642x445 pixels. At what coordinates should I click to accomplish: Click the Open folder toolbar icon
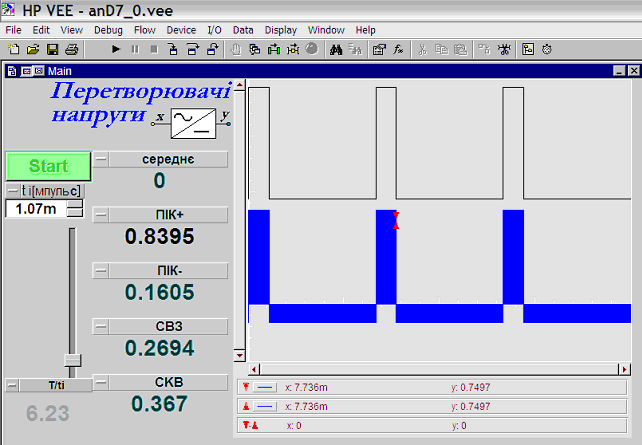point(33,50)
